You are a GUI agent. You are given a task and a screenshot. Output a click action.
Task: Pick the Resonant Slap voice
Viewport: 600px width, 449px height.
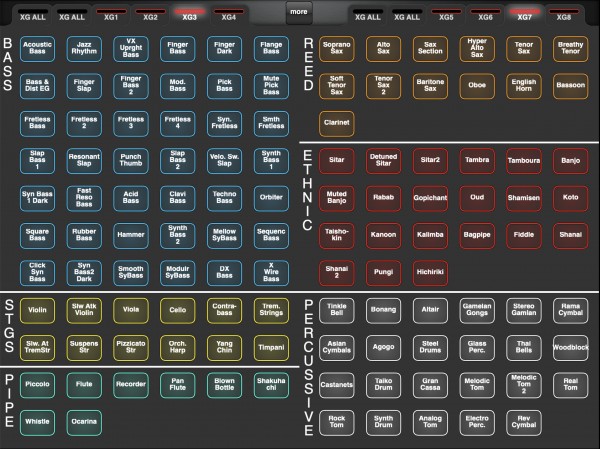tap(84, 160)
